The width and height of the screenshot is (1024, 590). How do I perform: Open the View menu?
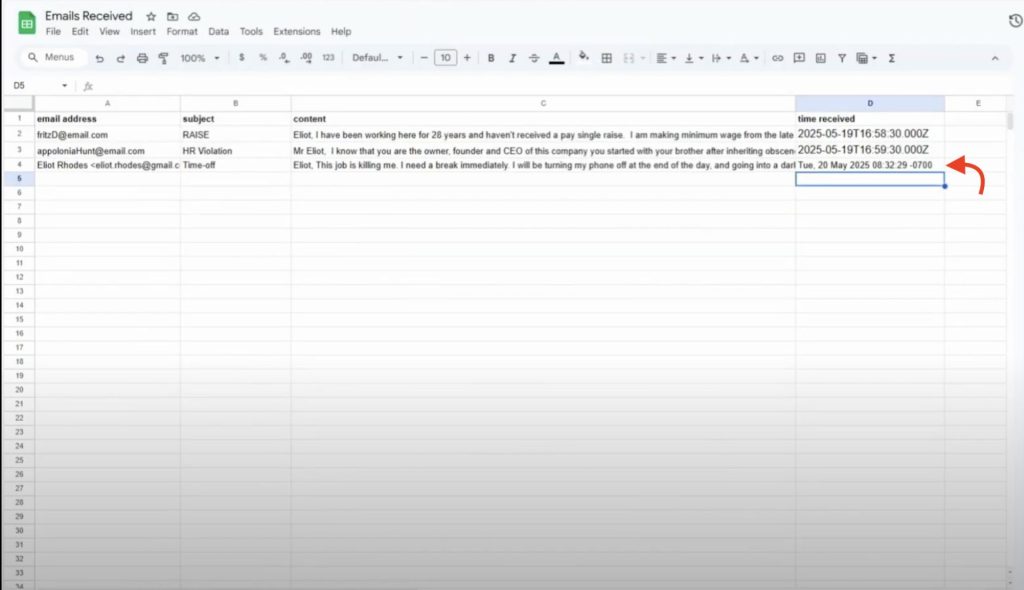pos(109,31)
